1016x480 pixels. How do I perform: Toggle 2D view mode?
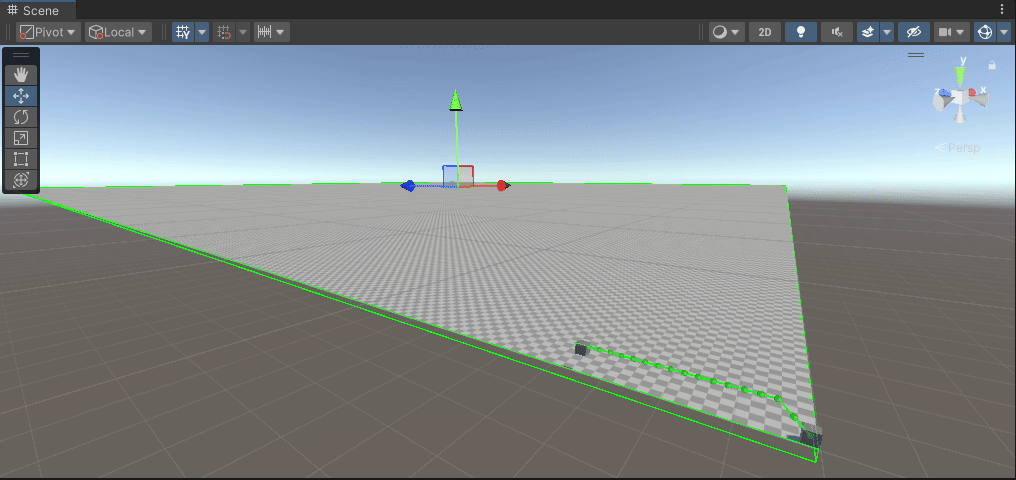tap(765, 32)
